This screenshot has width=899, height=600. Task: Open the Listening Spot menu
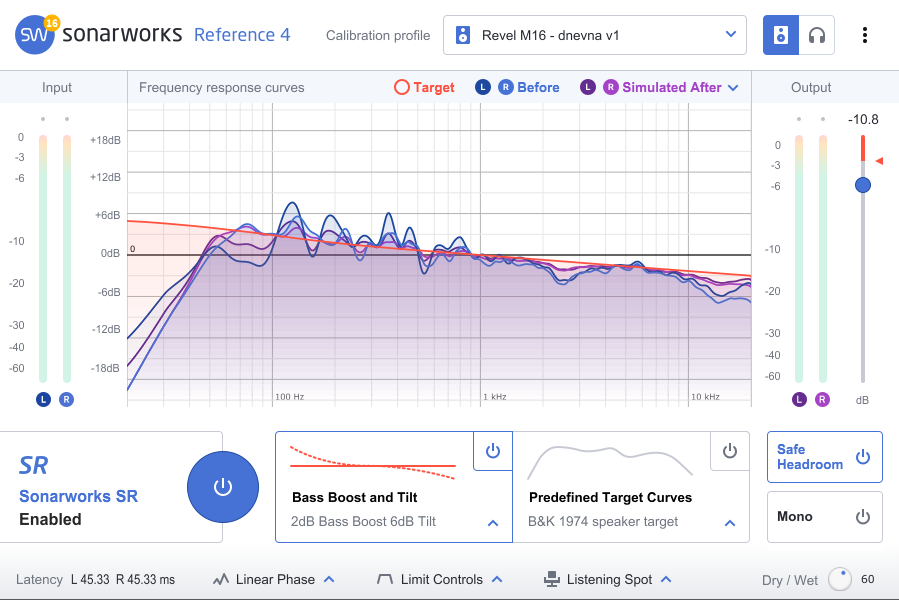[x=607, y=579]
